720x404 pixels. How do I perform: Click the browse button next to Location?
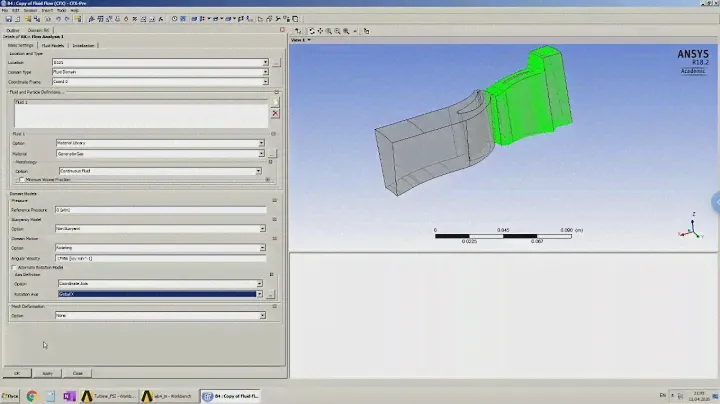point(276,62)
